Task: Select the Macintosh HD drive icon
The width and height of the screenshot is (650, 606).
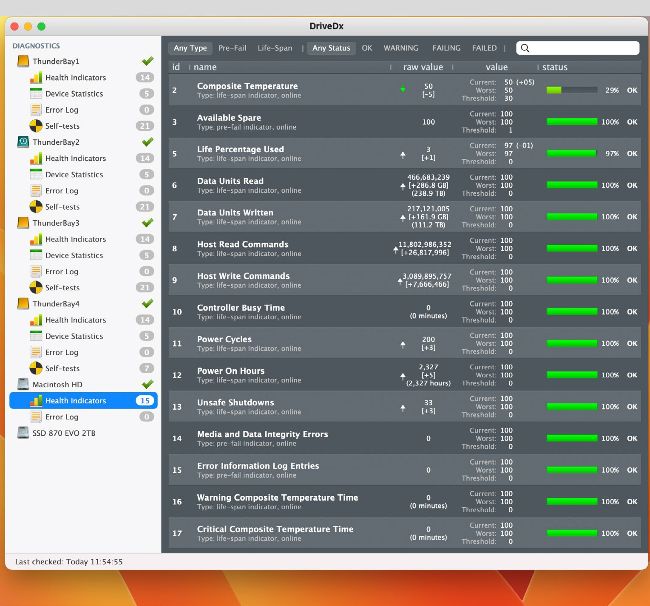Action: coord(23,384)
